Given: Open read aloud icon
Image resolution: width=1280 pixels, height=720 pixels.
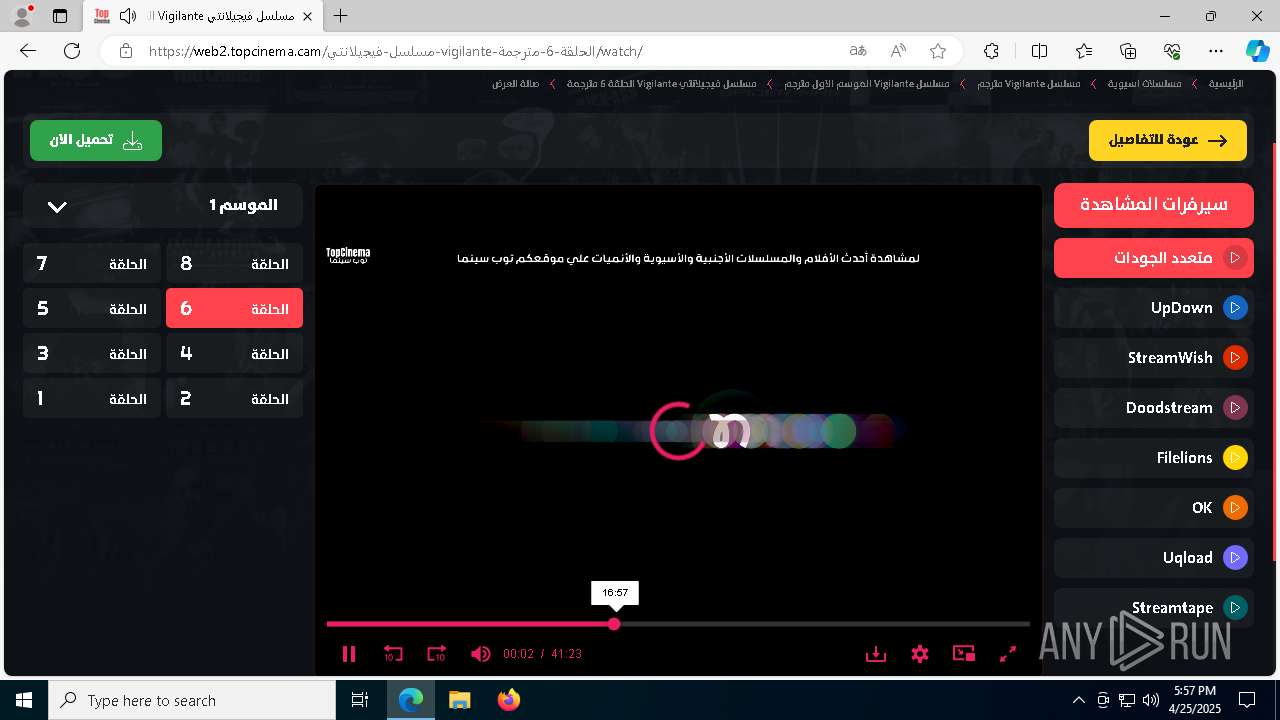Looking at the screenshot, I should [898, 51].
